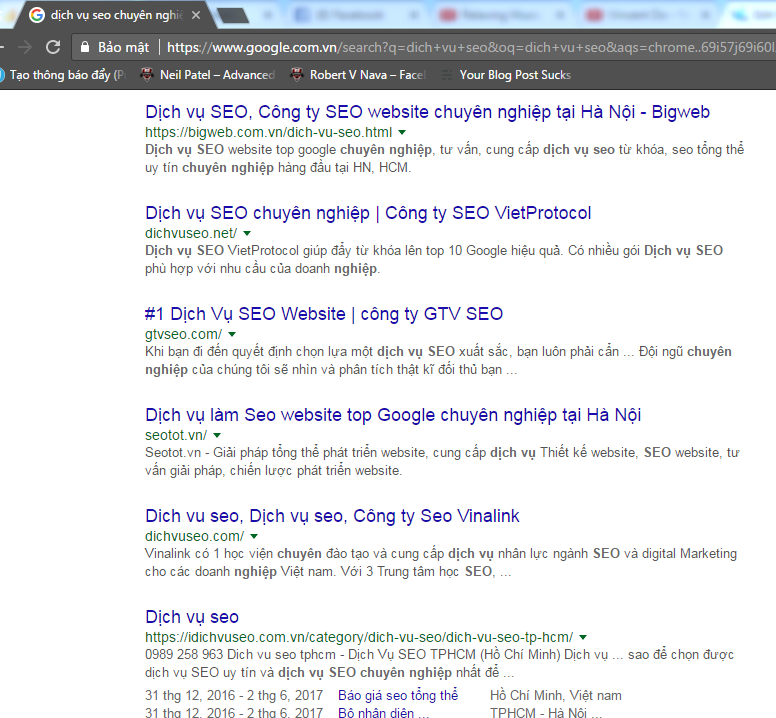Open 'Báo giá seo tổng thể' sitelink
The width and height of the screenshot is (776, 718).
[398, 695]
